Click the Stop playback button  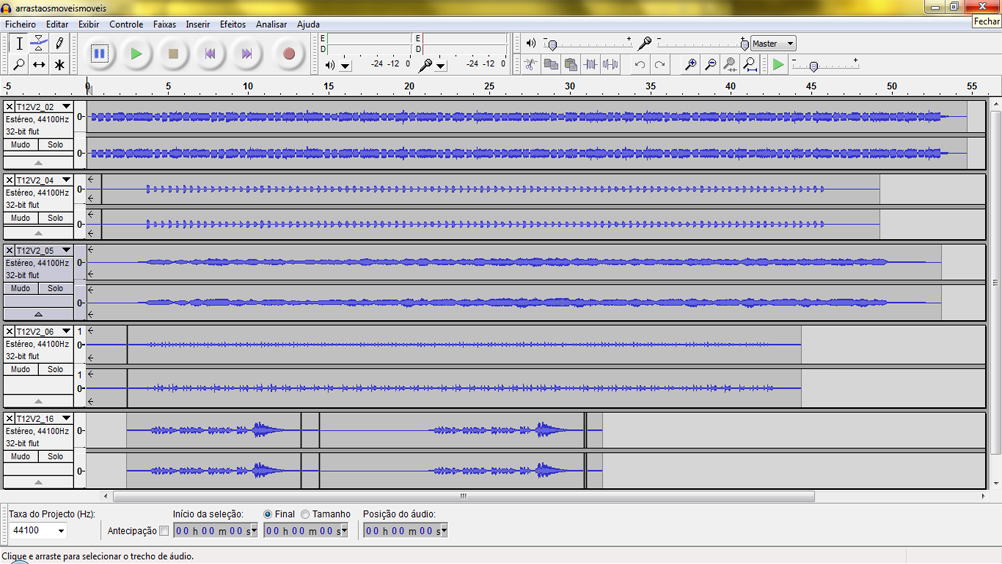click(x=173, y=54)
